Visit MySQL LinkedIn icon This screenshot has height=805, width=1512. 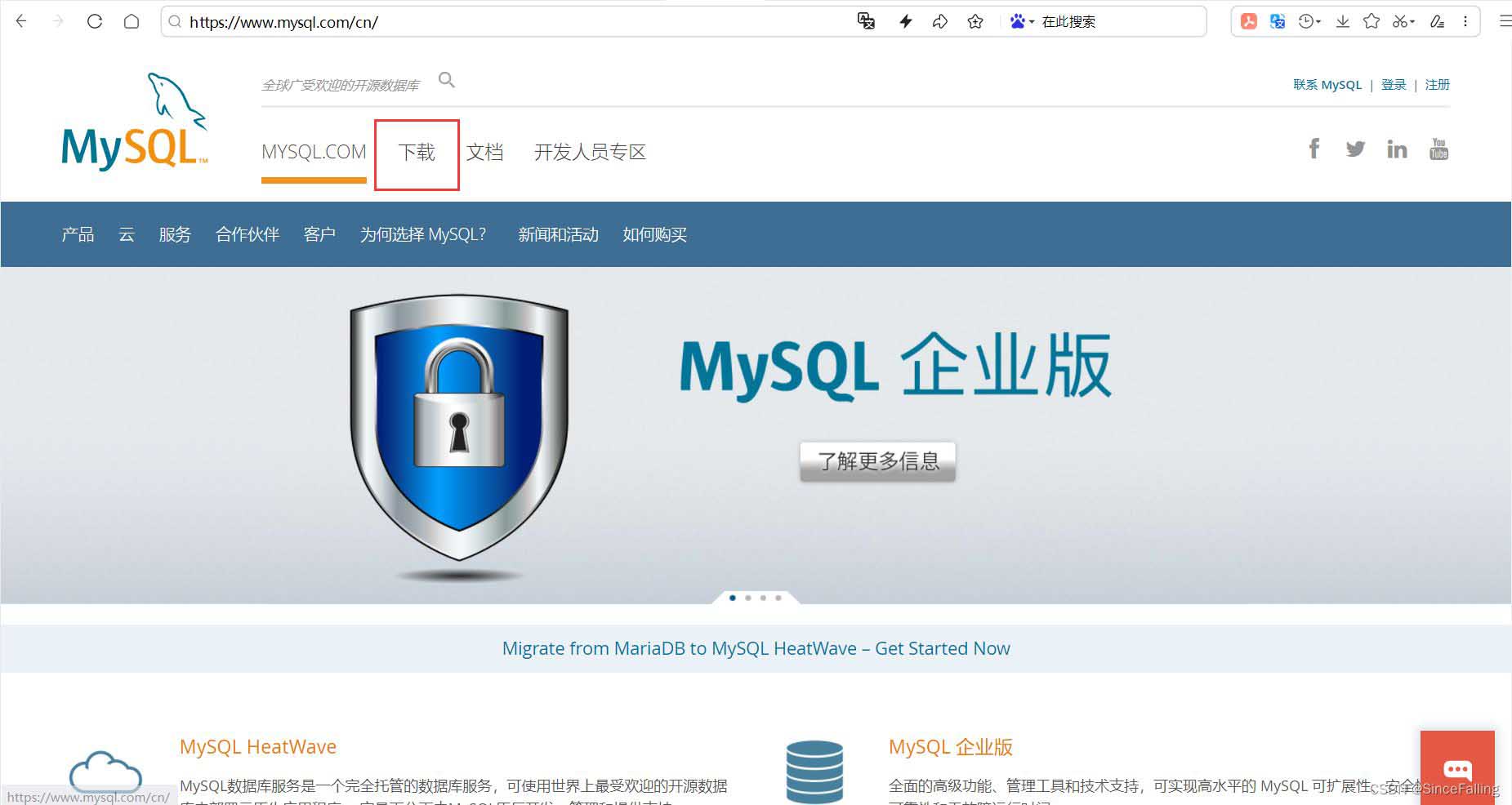tap(1397, 149)
